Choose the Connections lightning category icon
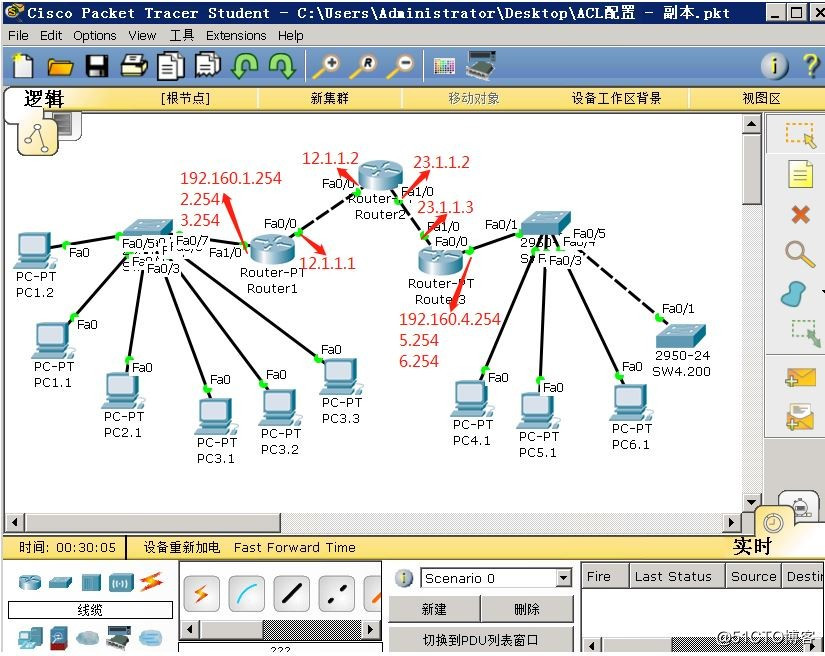 point(152,581)
